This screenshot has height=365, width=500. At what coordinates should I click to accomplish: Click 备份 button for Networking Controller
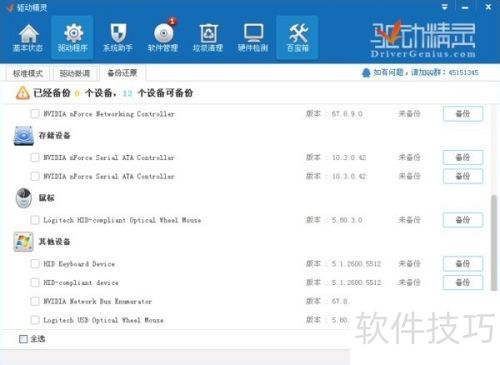pyautogui.click(x=463, y=114)
